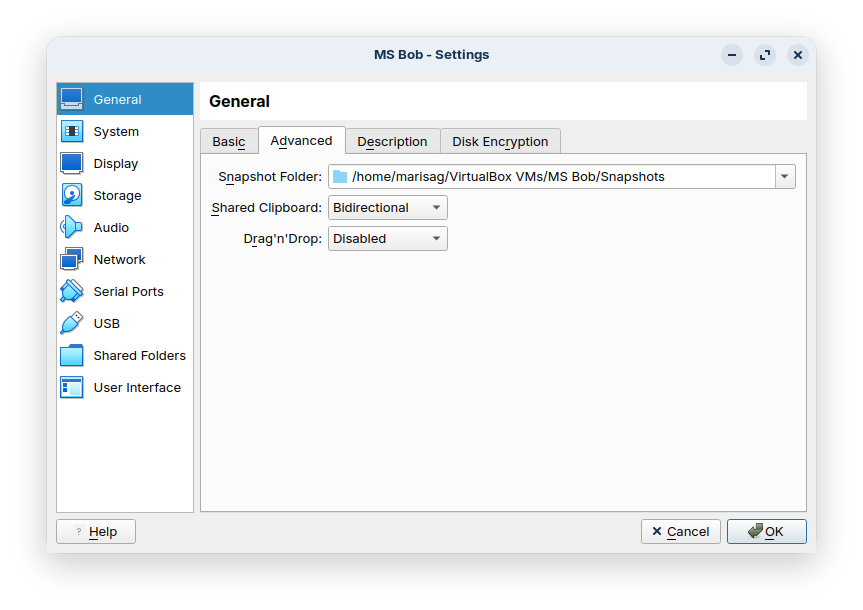The height and width of the screenshot is (610, 863).
Task: Open the Disk Encryption tab
Action: point(500,142)
